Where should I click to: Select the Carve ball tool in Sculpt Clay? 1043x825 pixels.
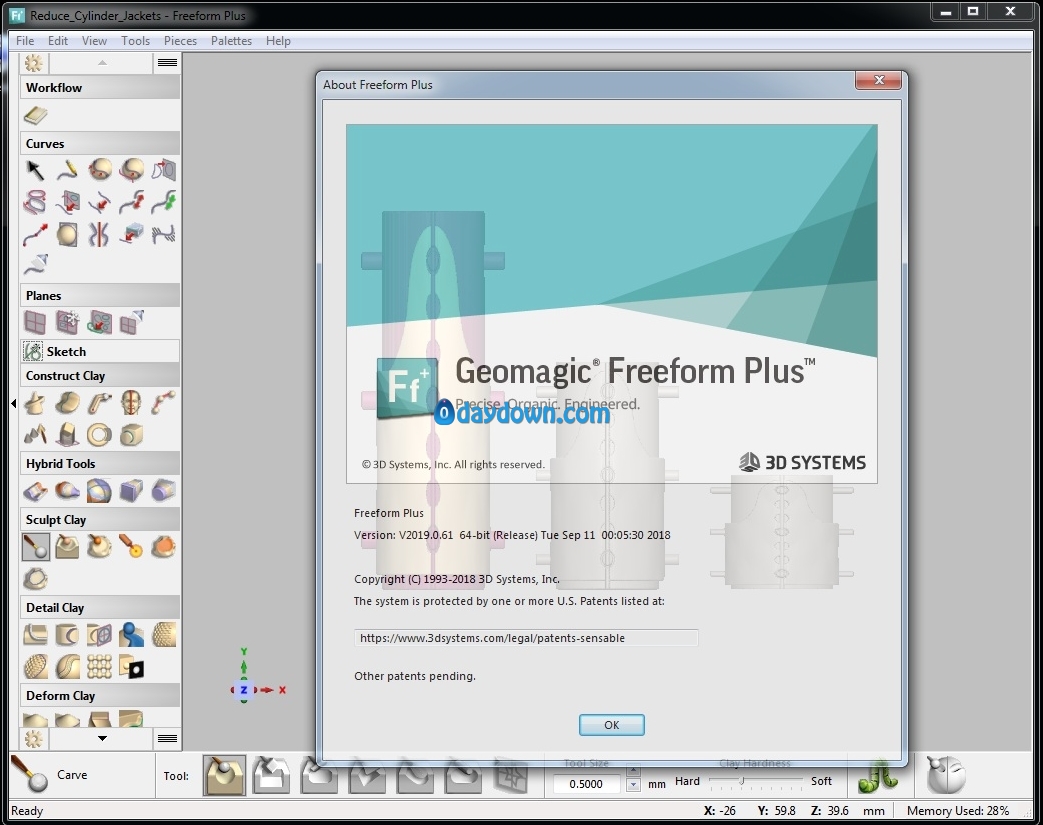click(x=35, y=547)
